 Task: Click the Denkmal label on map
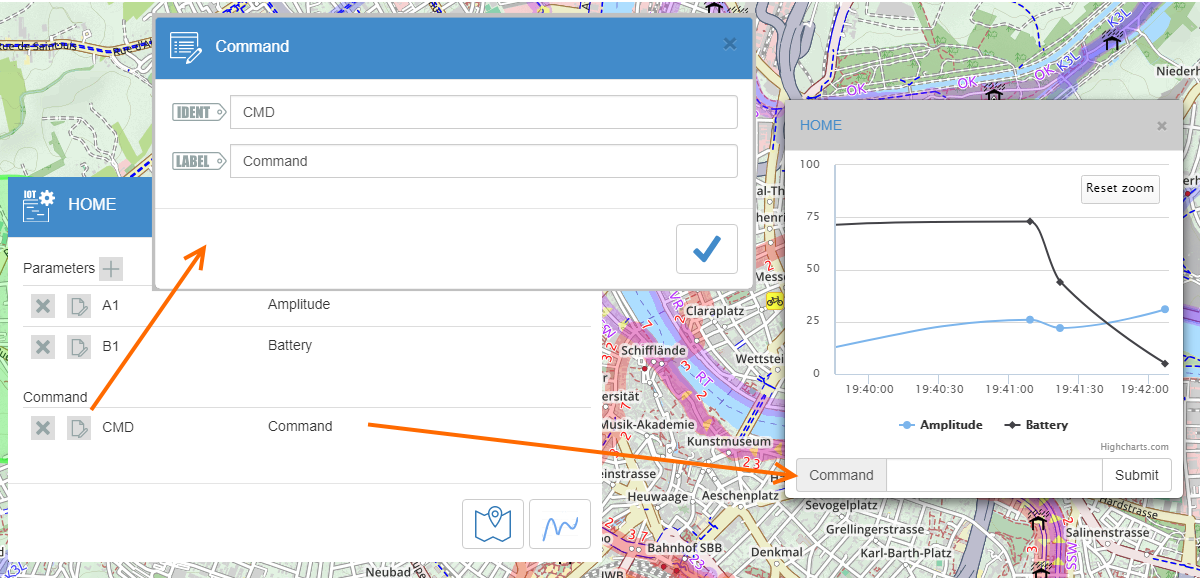click(x=776, y=551)
